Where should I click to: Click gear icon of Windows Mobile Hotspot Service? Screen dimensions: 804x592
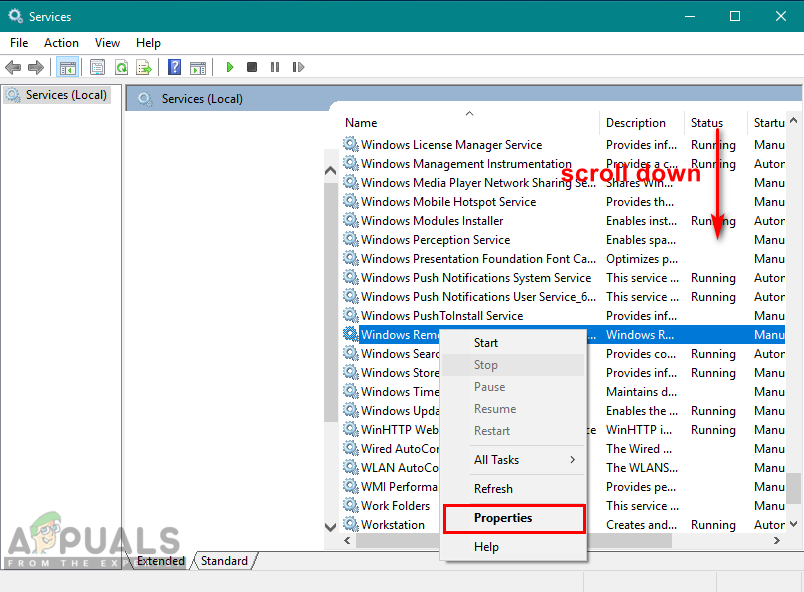click(351, 201)
